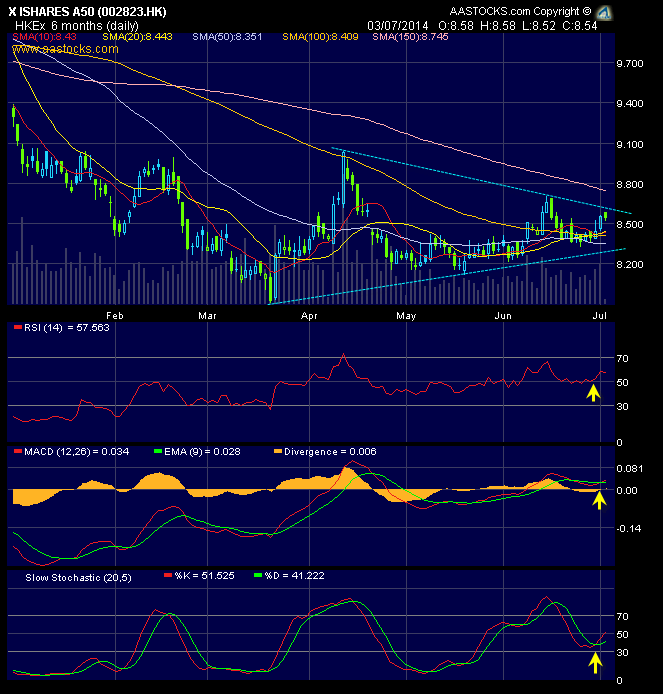Select the title X ISHARES A50 (002823.HK)
The height and width of the screenshot is (694, 663).
88,12
